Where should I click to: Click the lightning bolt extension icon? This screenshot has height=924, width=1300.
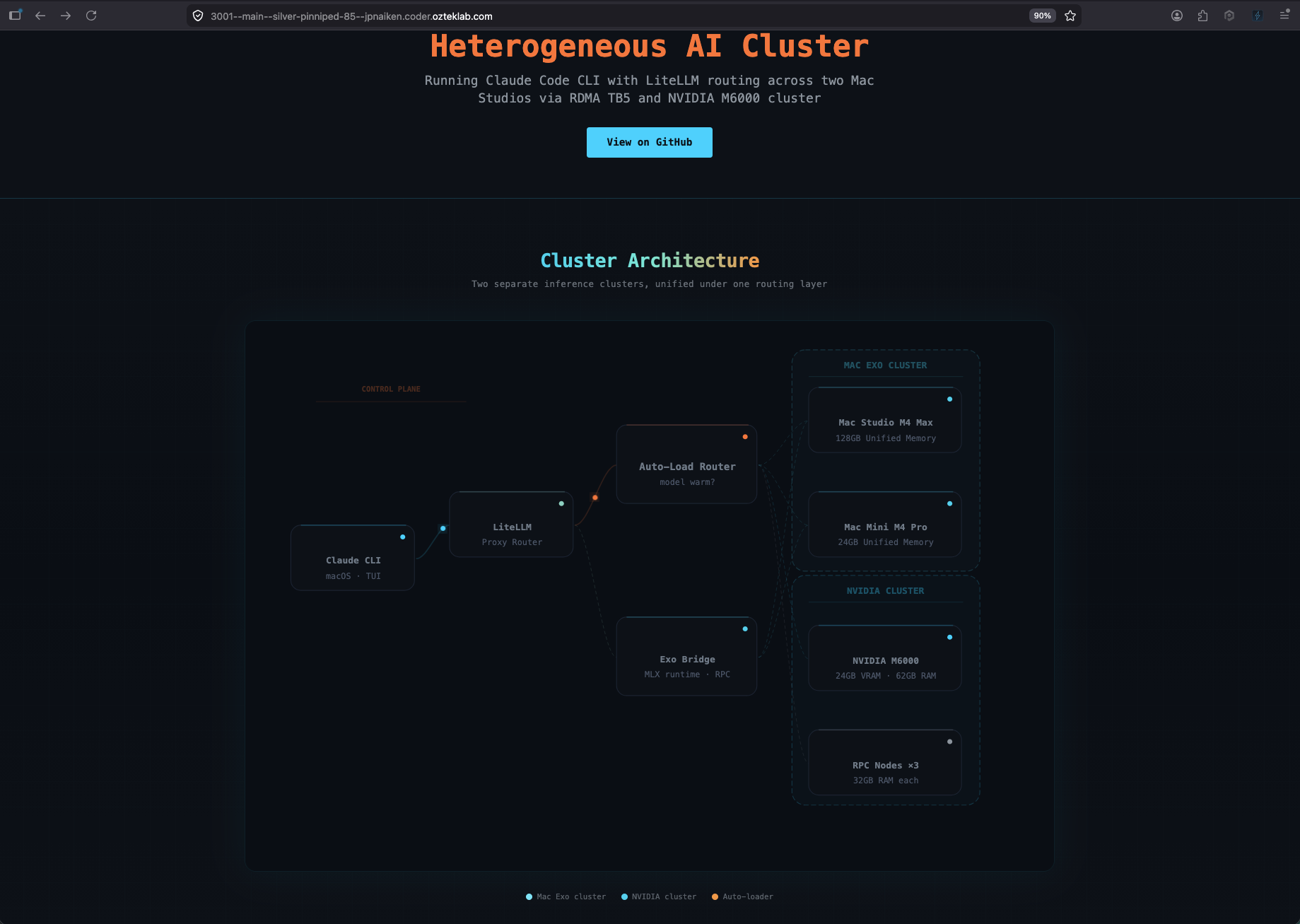1257,16
